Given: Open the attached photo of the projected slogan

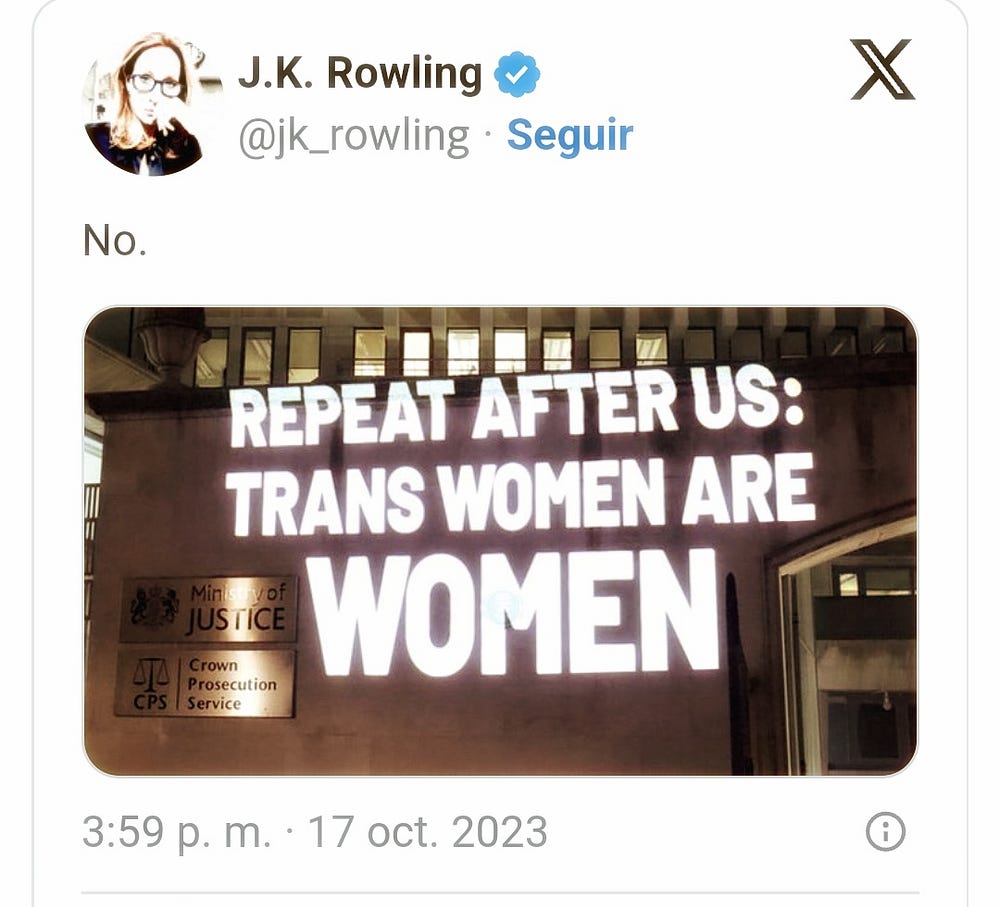Looking at the screenshot, I should [x=501, y=542].
